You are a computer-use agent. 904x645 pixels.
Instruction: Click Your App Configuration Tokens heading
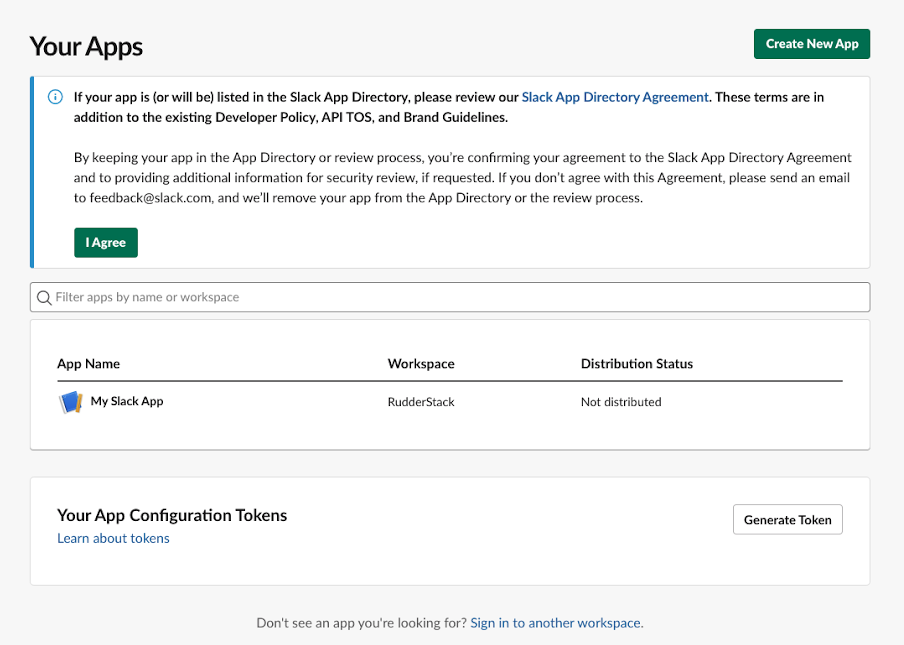(x=172, y=515)
